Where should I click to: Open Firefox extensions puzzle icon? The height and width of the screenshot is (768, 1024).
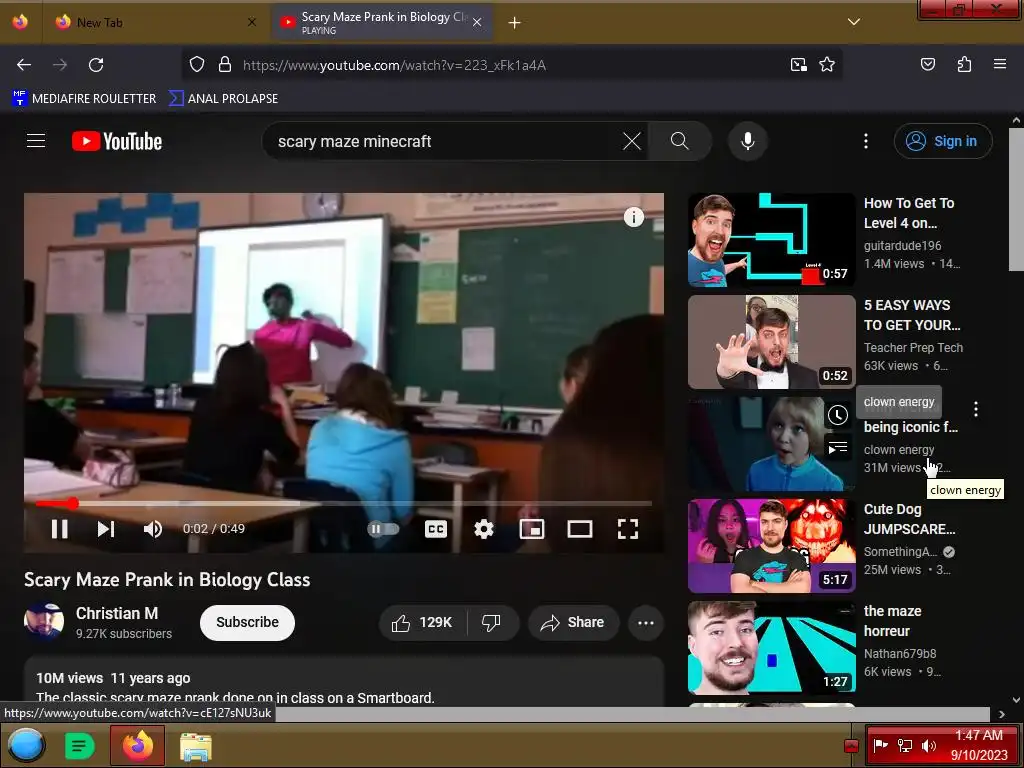click(964, 65)
